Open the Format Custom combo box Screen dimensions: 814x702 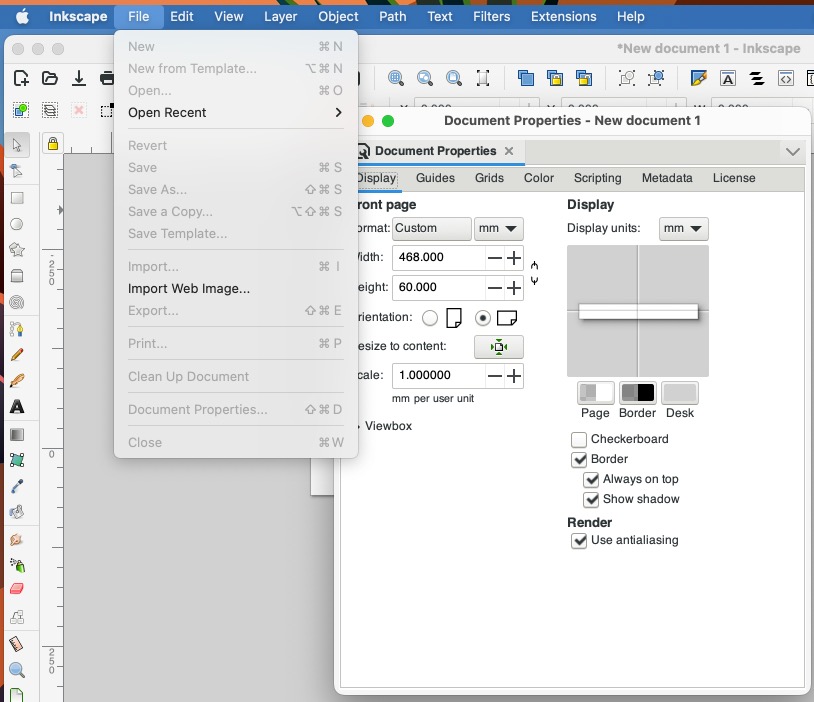(x=432, y=228)
